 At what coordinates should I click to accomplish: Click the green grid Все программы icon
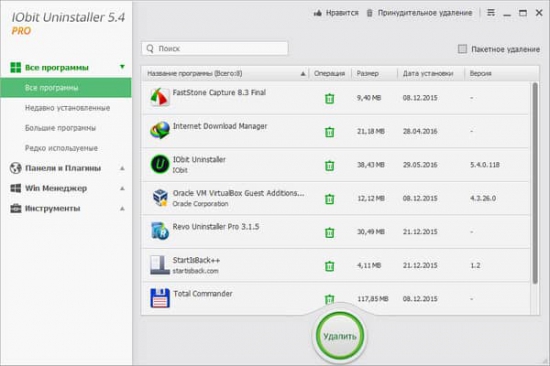(15, 67)
